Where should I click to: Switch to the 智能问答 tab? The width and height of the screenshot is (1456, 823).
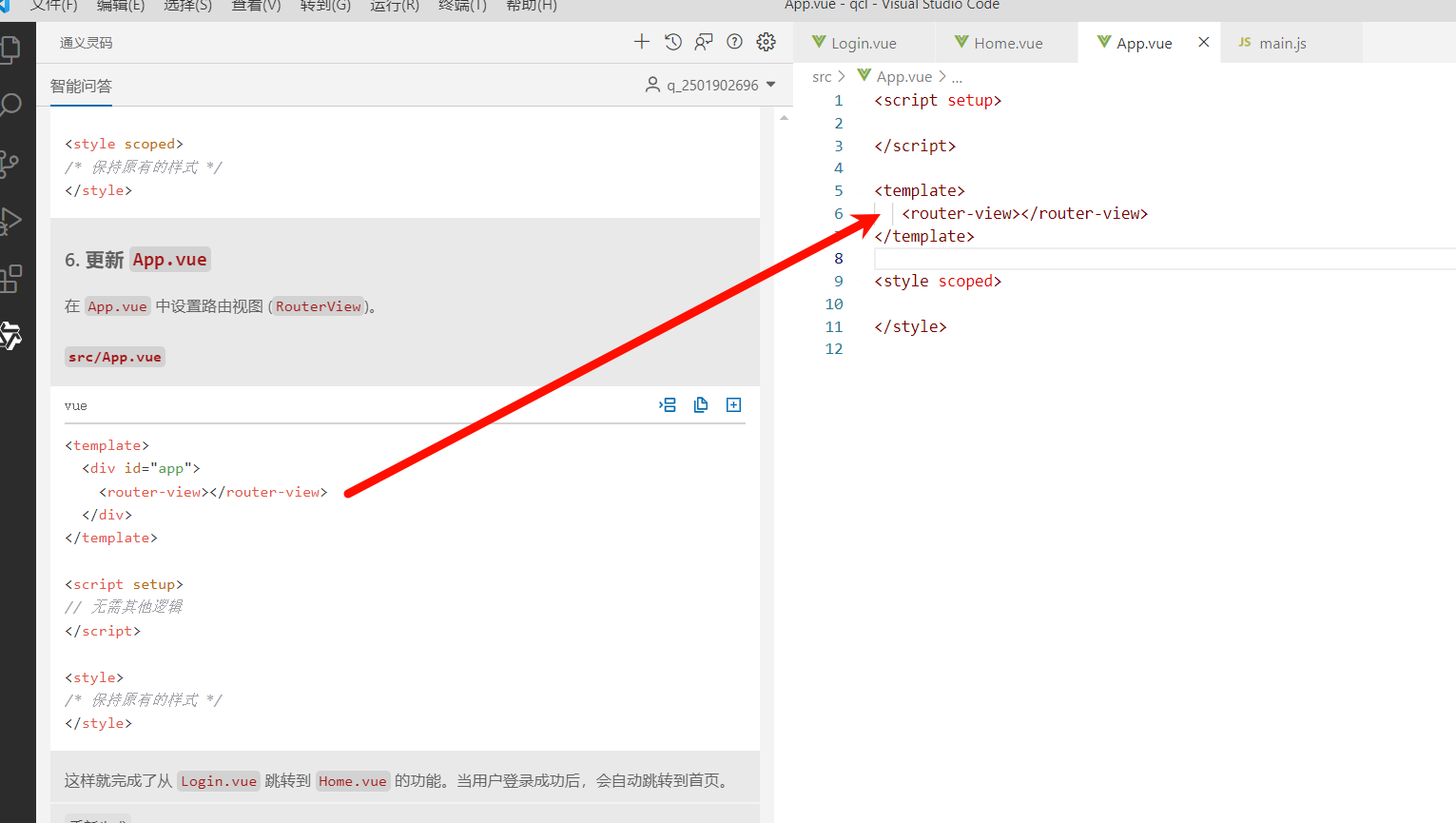pos(81,86)
